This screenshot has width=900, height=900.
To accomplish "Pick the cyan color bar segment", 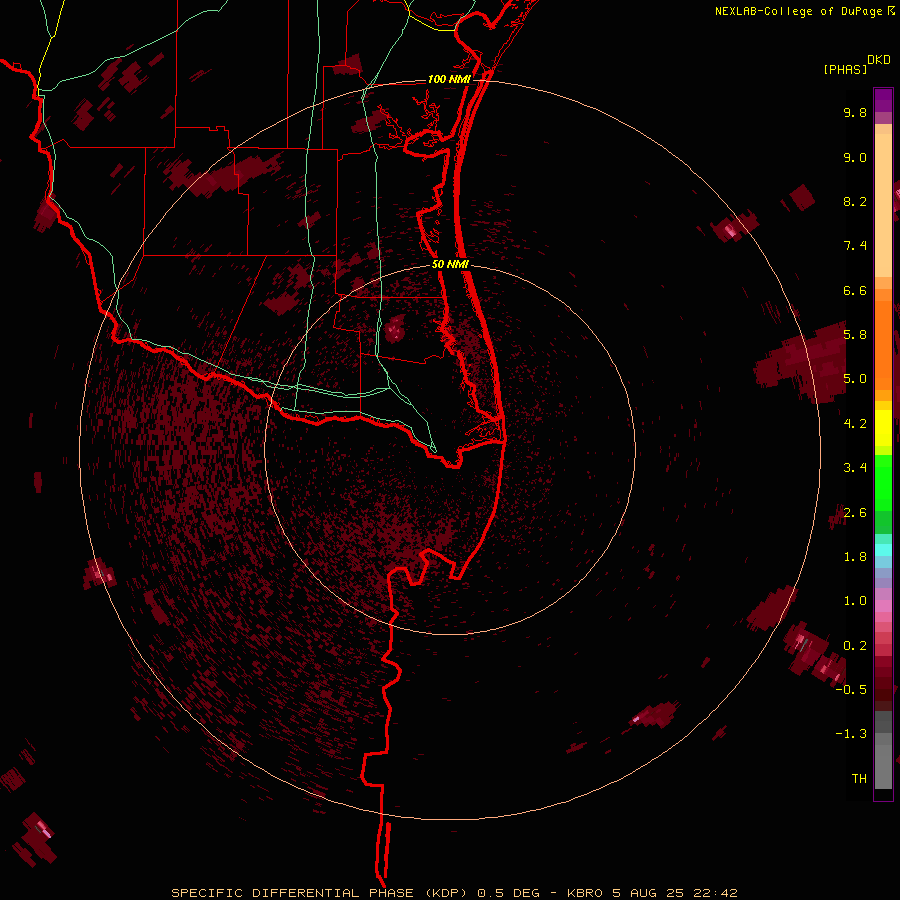I will click(x=883, y=550).
